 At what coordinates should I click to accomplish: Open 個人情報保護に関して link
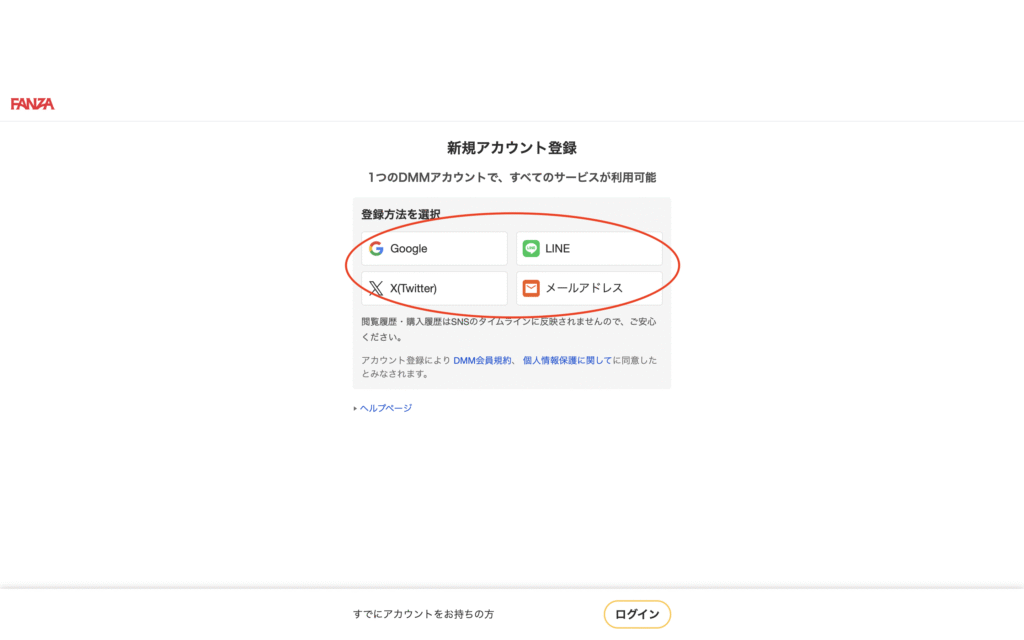click(x=567, y=360)
